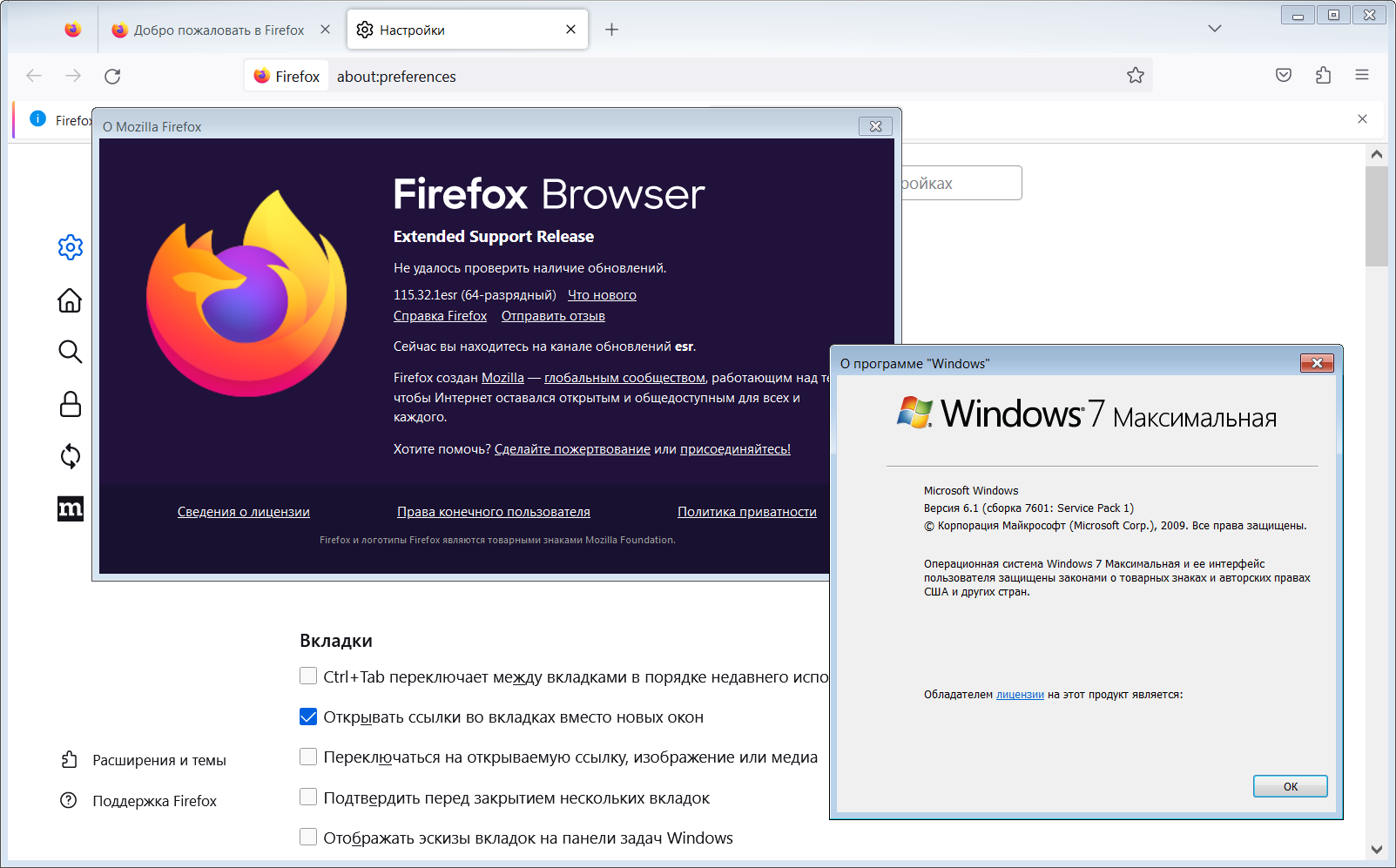Click the Отправить отзыв link
This screenshot has width=1396, height=868.
[553, 316]
